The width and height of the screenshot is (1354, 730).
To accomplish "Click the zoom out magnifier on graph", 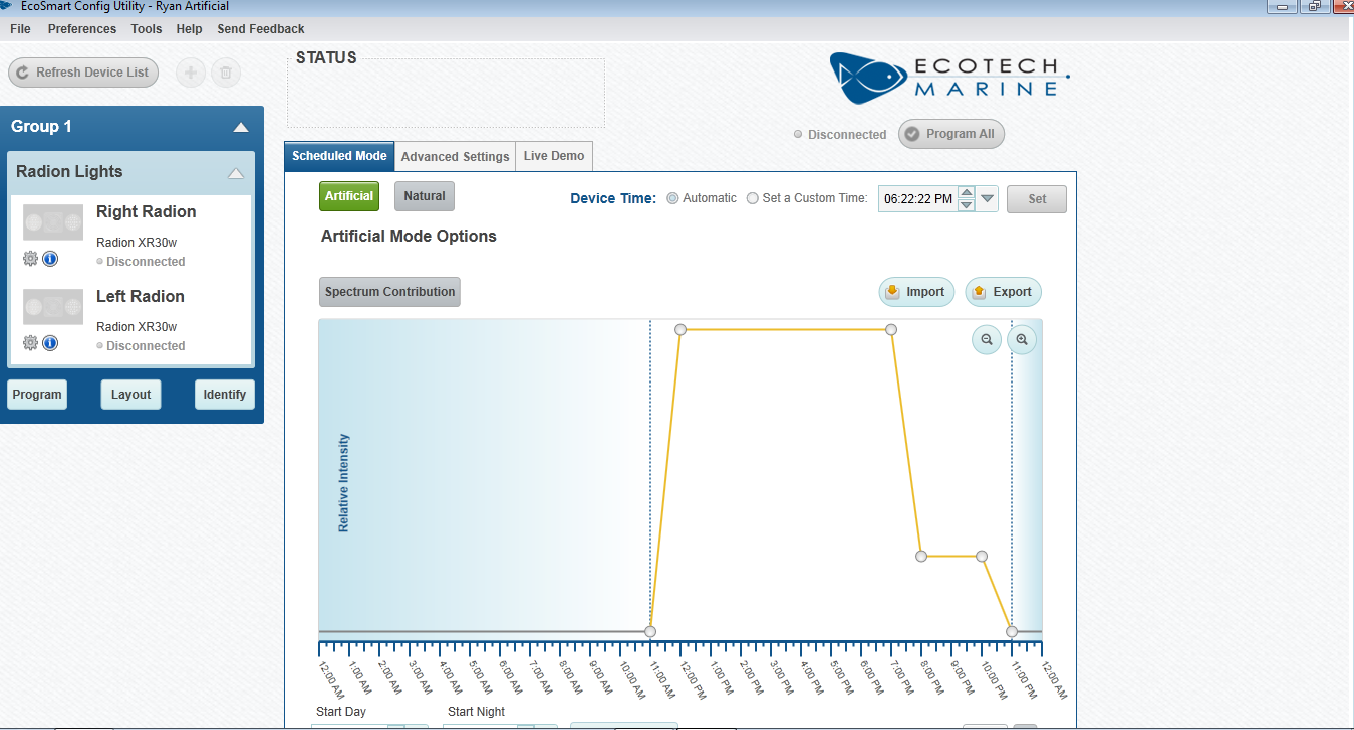I will coord(987,340).
